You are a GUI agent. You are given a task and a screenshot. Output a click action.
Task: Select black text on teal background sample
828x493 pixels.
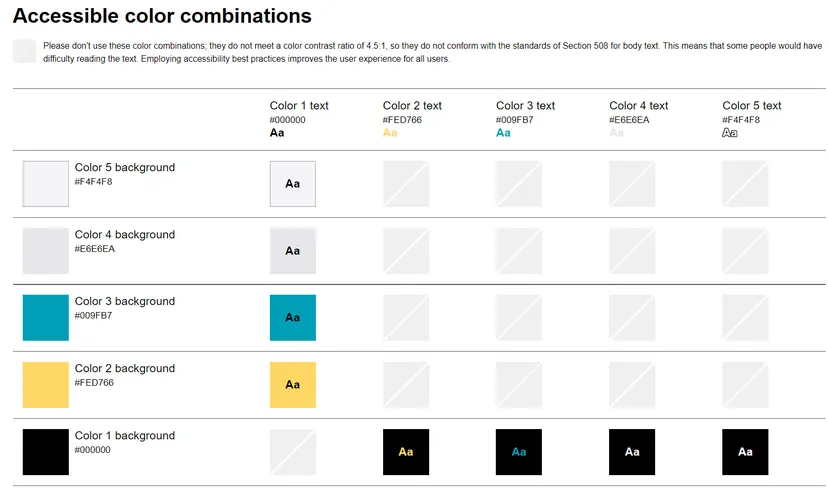293,317
